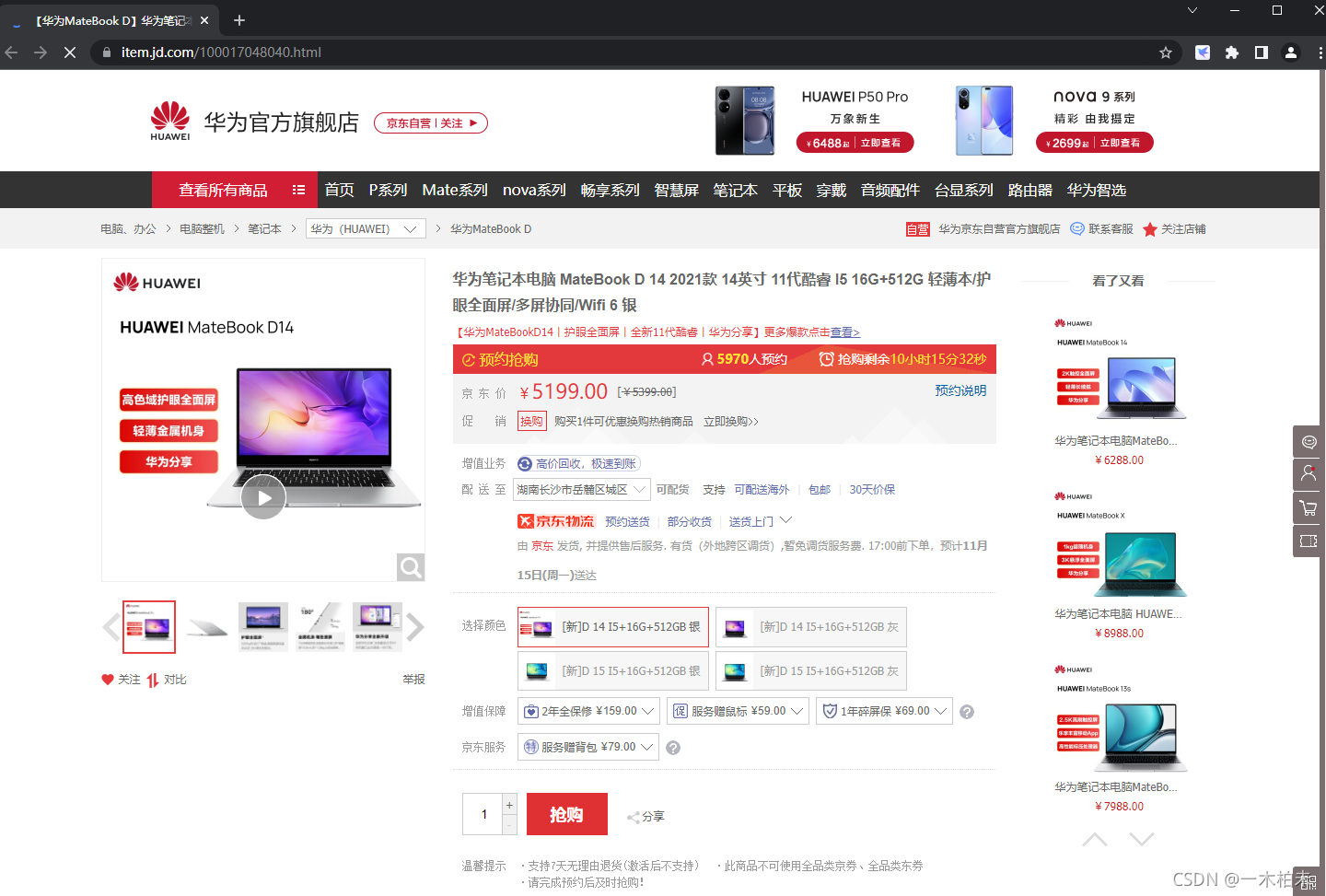Open the floating shopping cart icon
This screenshot has width=1326, height=896.
(x=1308, y=507)
